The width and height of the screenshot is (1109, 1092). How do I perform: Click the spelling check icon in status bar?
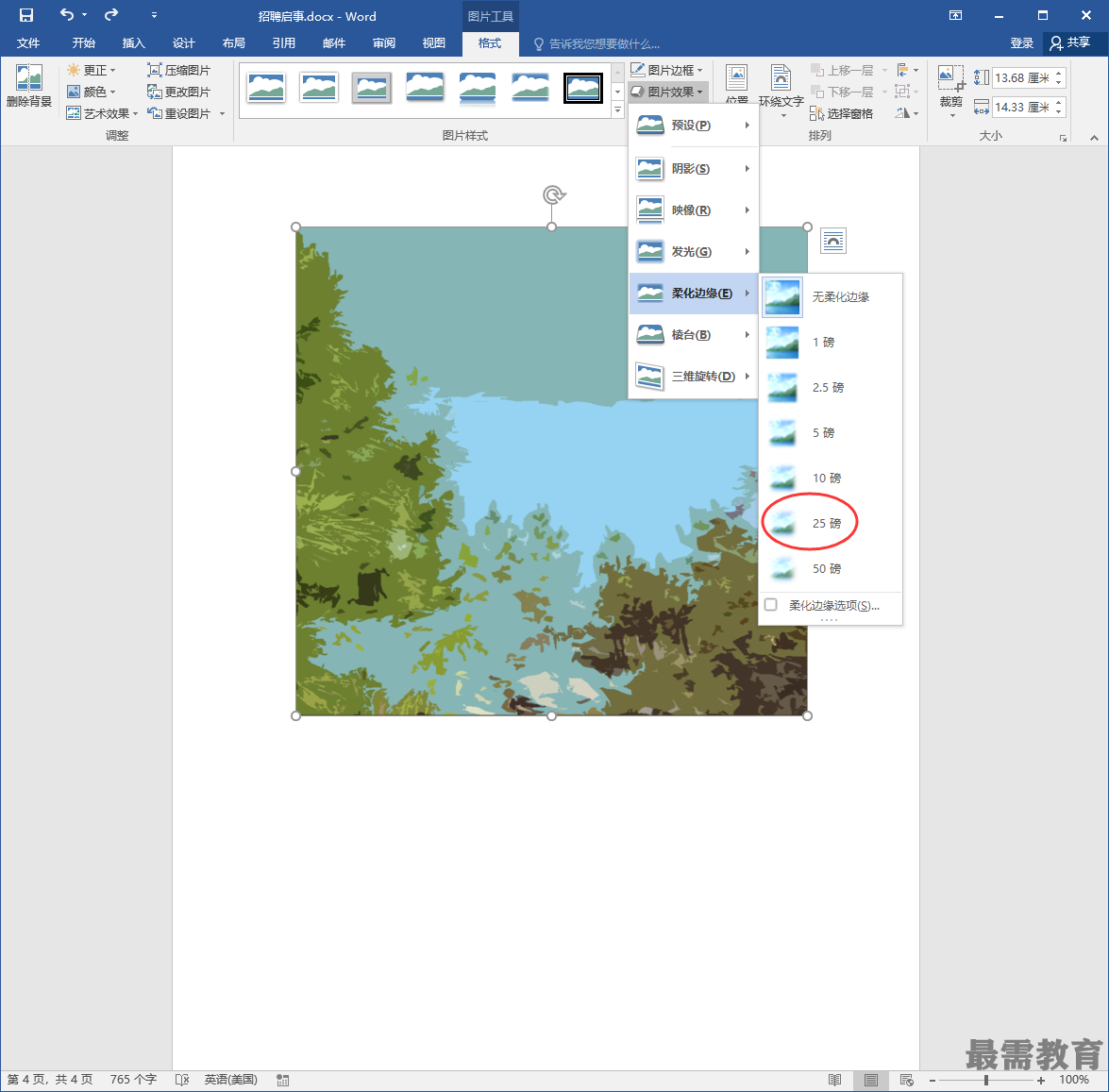click(182, 1080)
